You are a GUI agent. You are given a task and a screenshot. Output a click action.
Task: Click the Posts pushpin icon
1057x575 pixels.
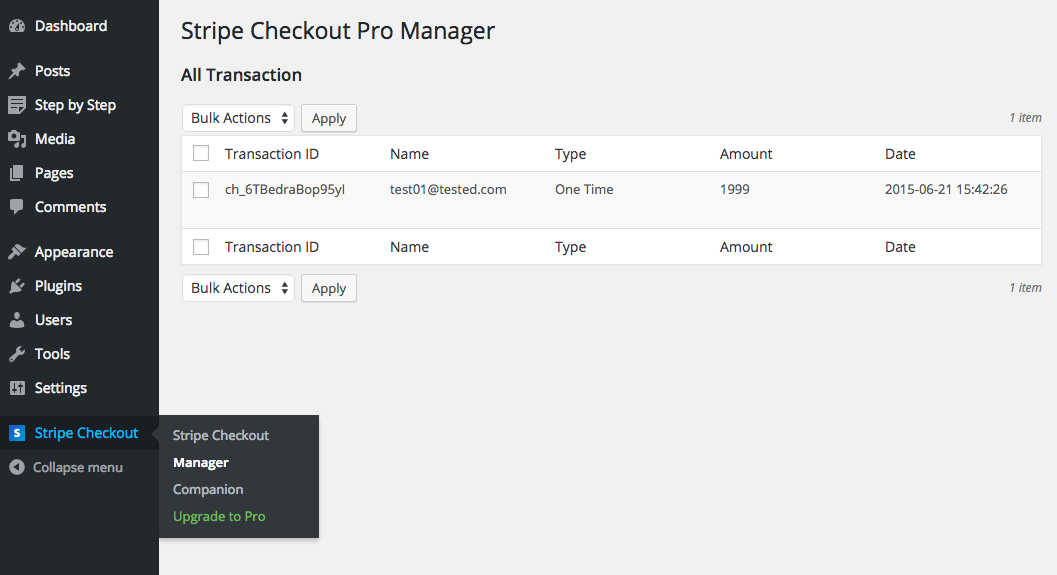tap(17, 71)
